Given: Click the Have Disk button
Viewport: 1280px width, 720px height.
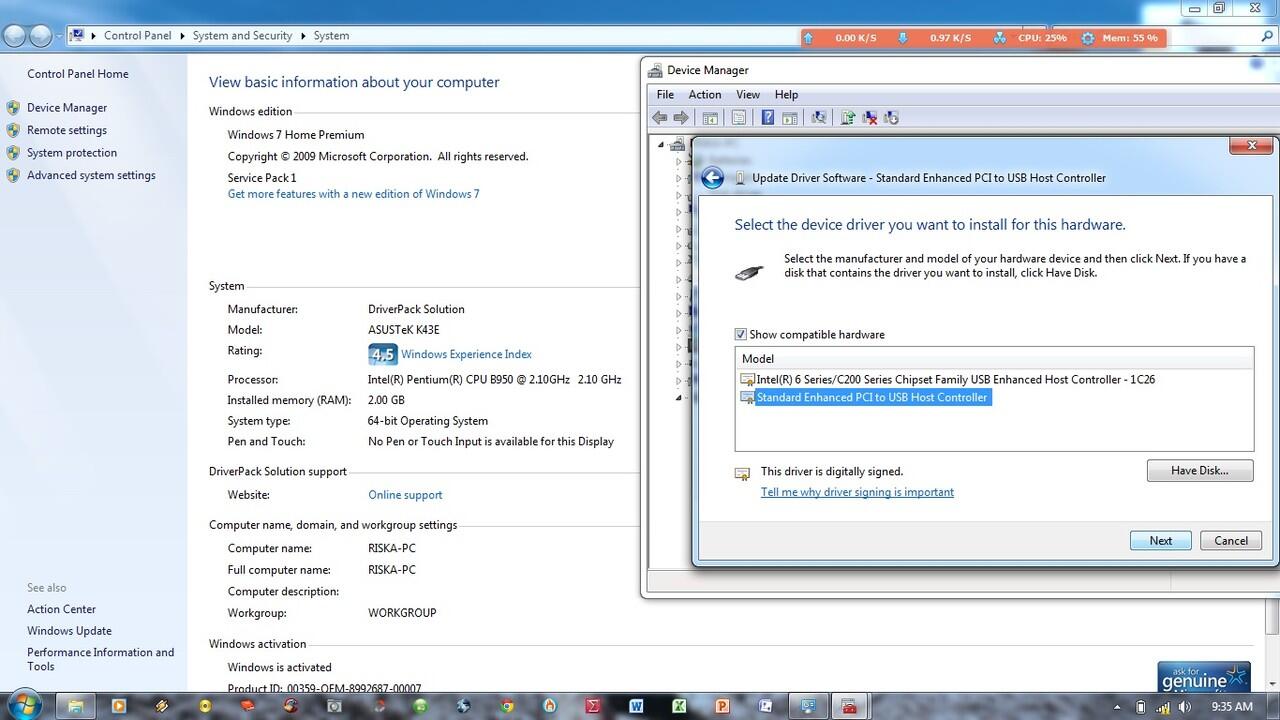Looking at the screenshot, I should click(x=1200, y=471).
